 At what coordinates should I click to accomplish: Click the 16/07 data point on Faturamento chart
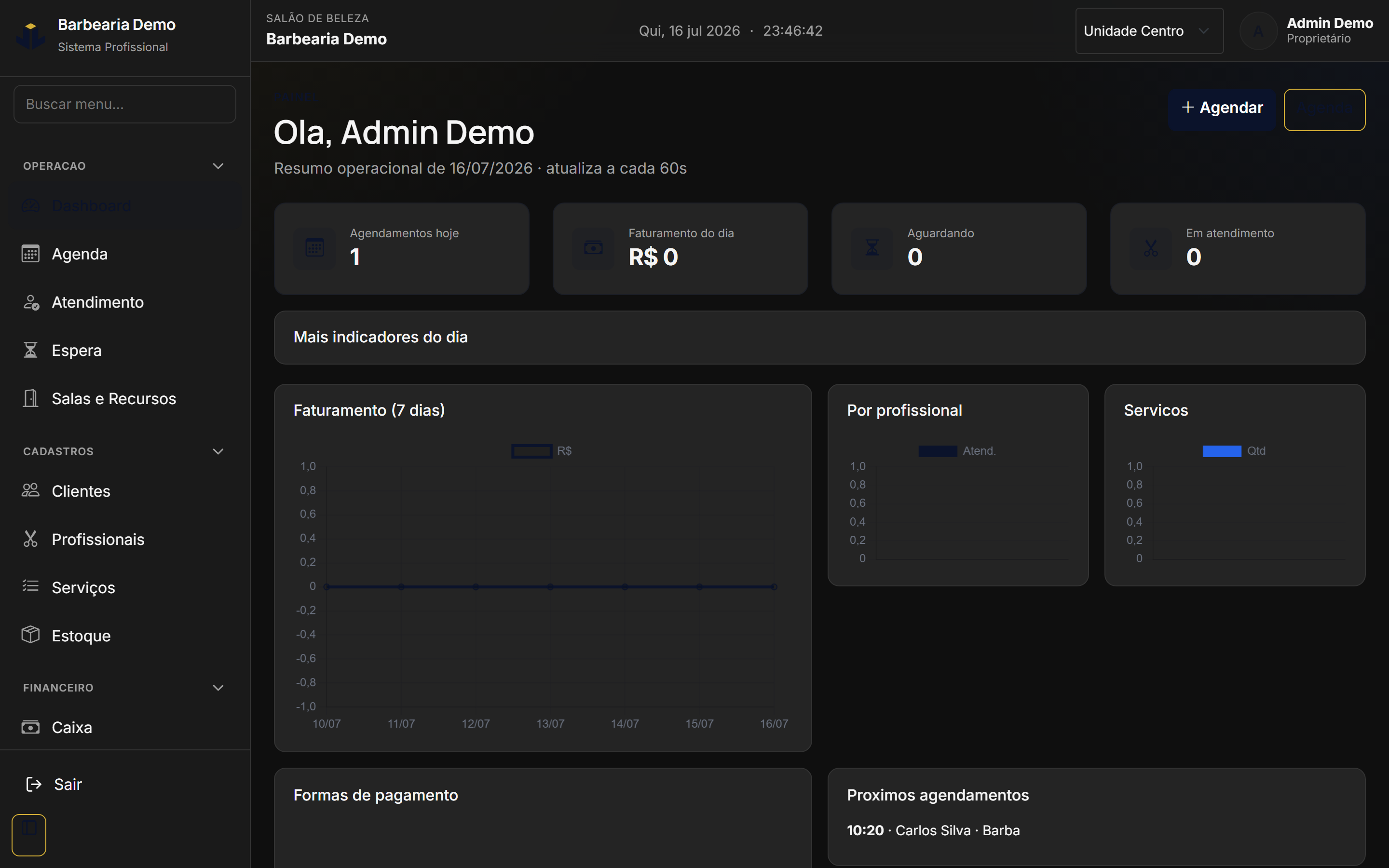point(774,587)
